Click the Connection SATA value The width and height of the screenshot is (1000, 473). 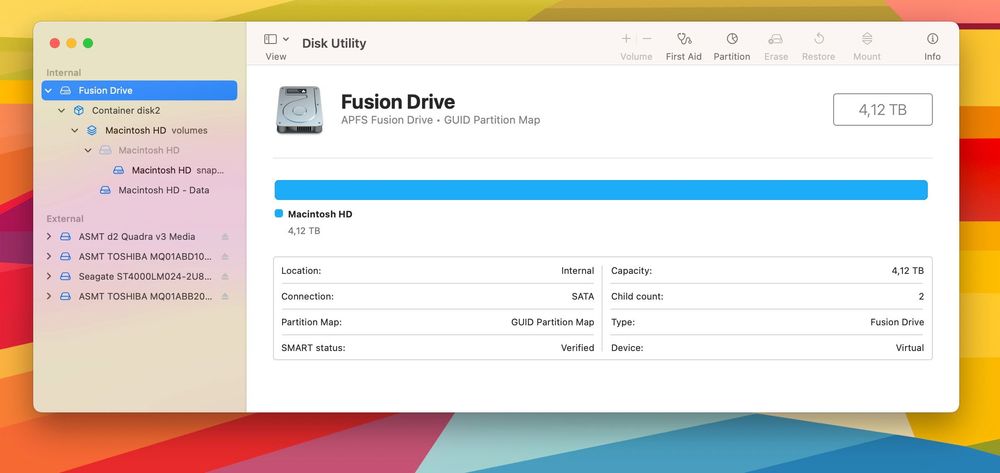point(582,296)
